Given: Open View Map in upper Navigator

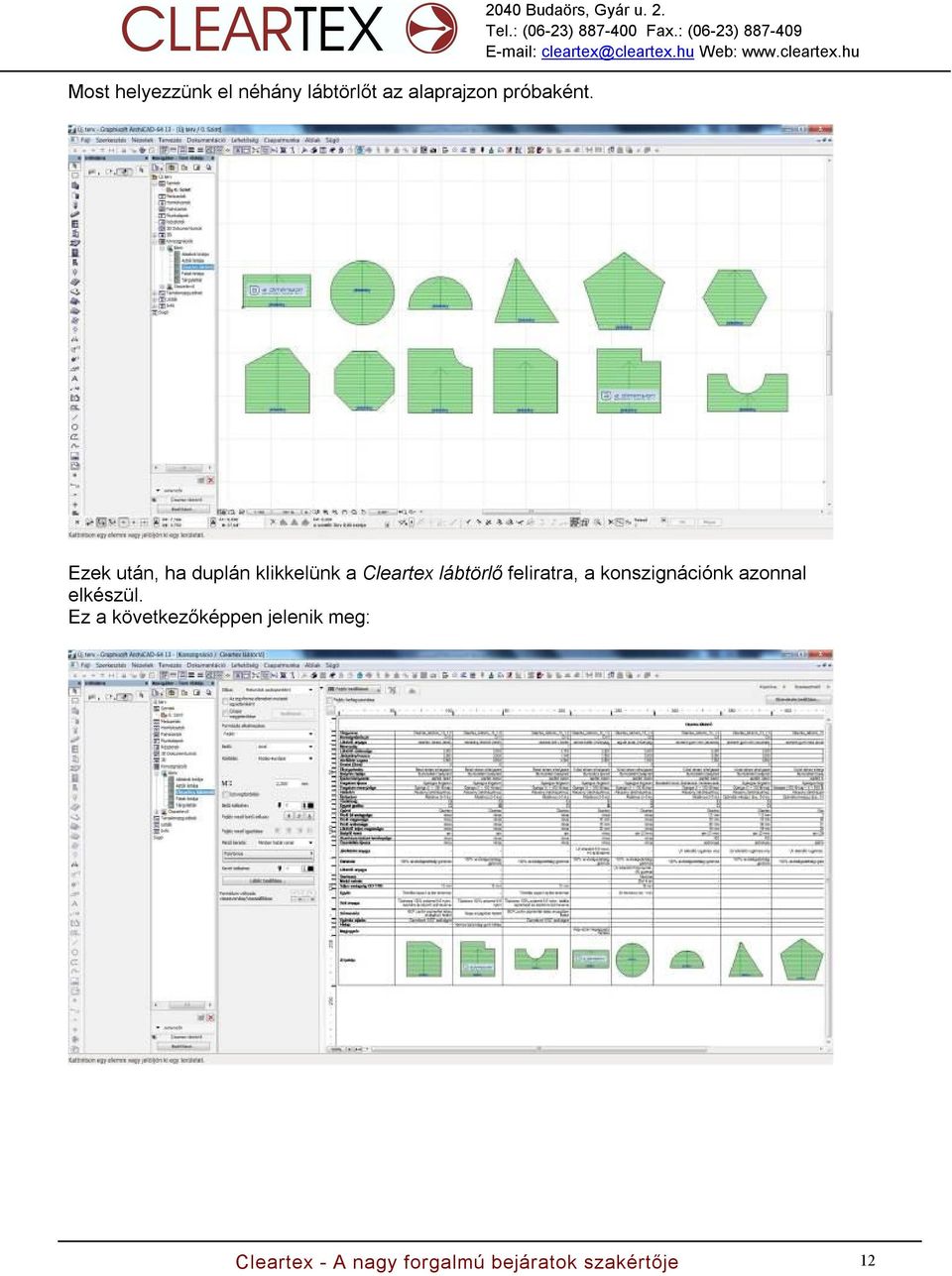Looking at the screenshot, I should pyautogui.click(x=183, y=168).
